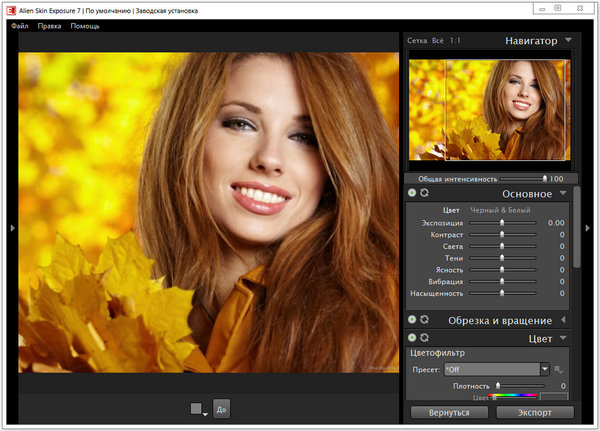600x431 pixels.
Task: Collapse the right panel with edge arrow
Action: [x=589, y=228]
